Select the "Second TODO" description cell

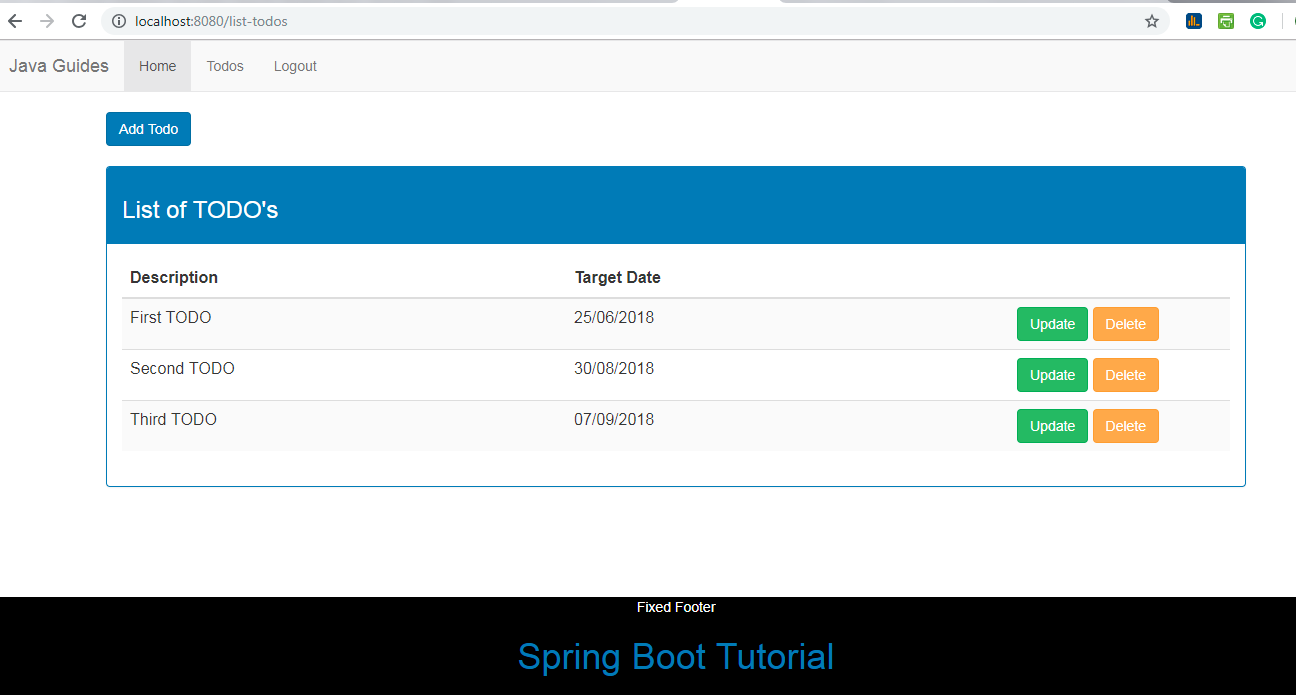344,375
